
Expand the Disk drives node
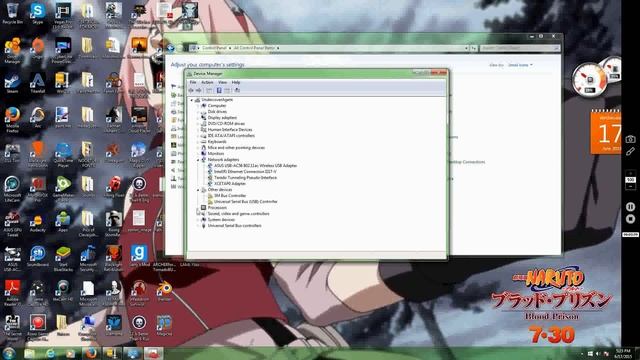(198, 111)
